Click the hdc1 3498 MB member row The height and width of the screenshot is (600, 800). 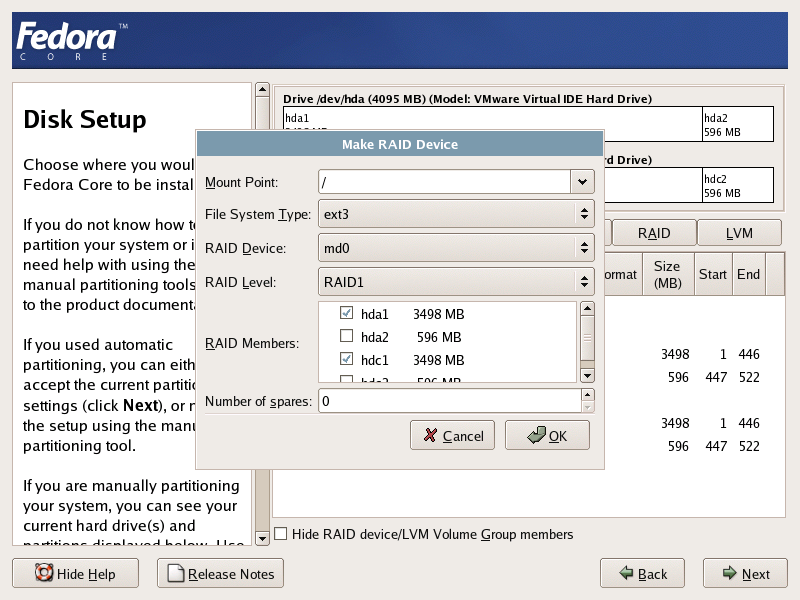coord(447,360)
